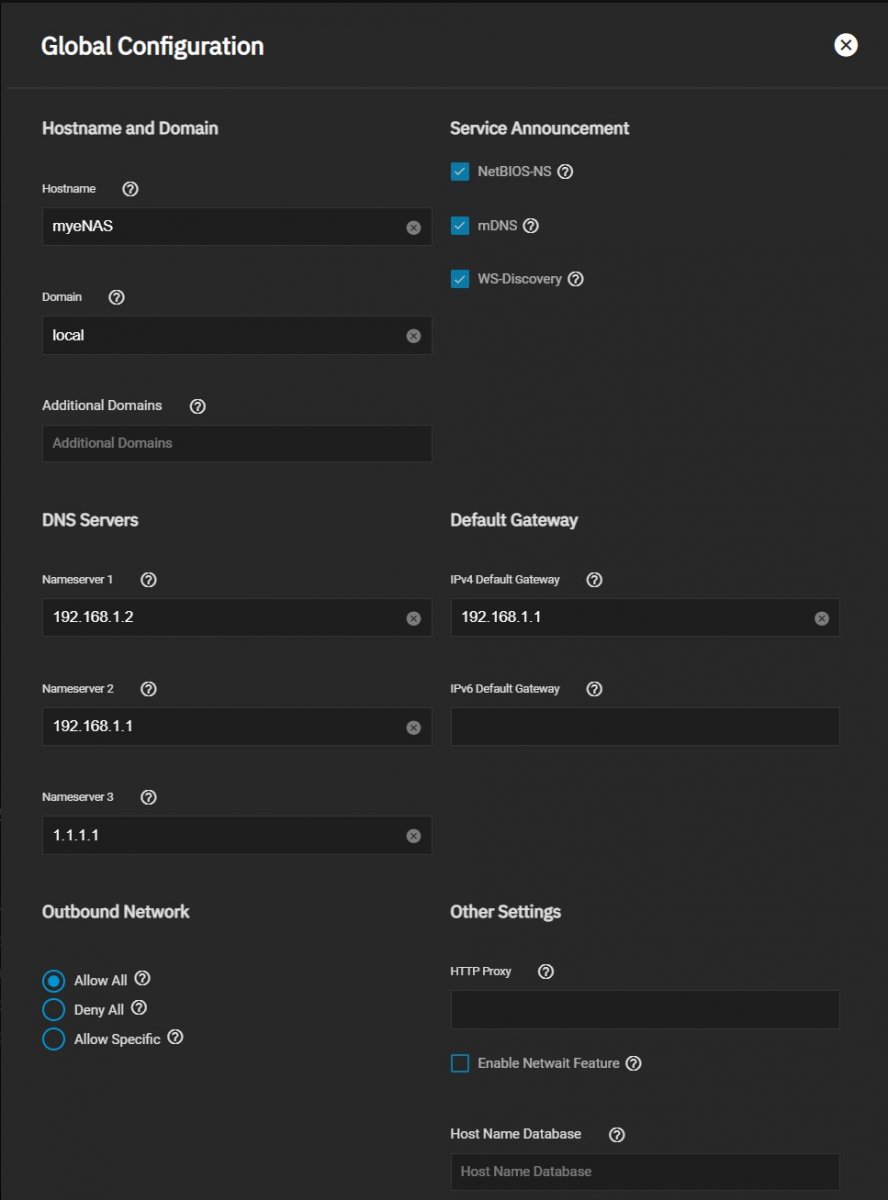Viewport: 888px width, 1200px height.
Task: Clear the Hostname field with X icon
Action: click(413, 228)
